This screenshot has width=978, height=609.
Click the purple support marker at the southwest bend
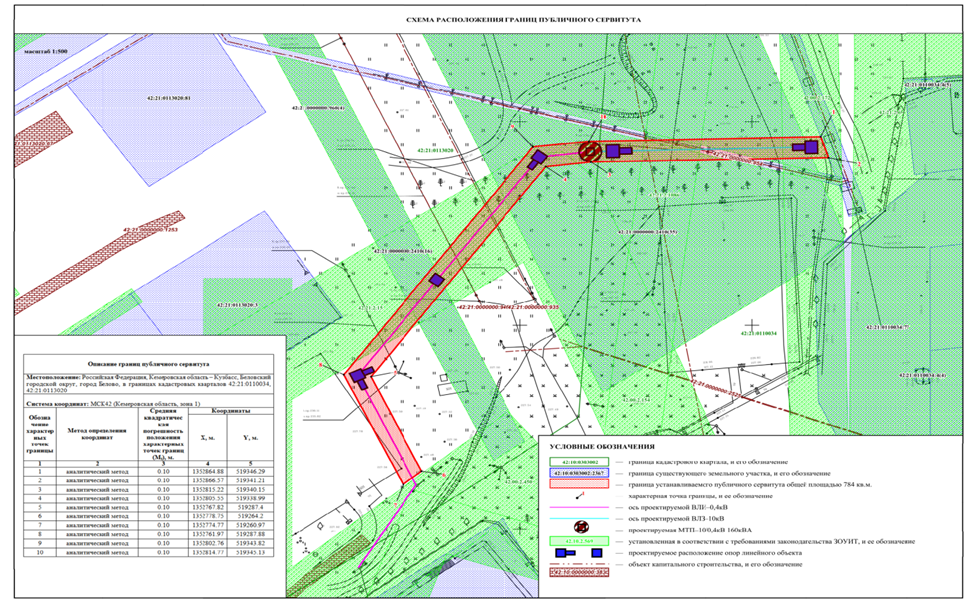click(x=360, y=376)
